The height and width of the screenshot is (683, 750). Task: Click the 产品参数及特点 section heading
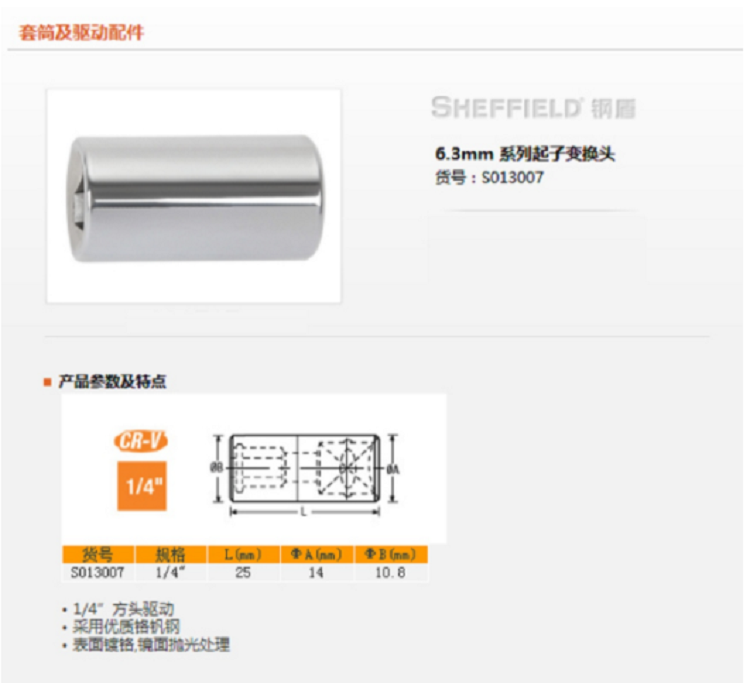[x=112, y=382]
